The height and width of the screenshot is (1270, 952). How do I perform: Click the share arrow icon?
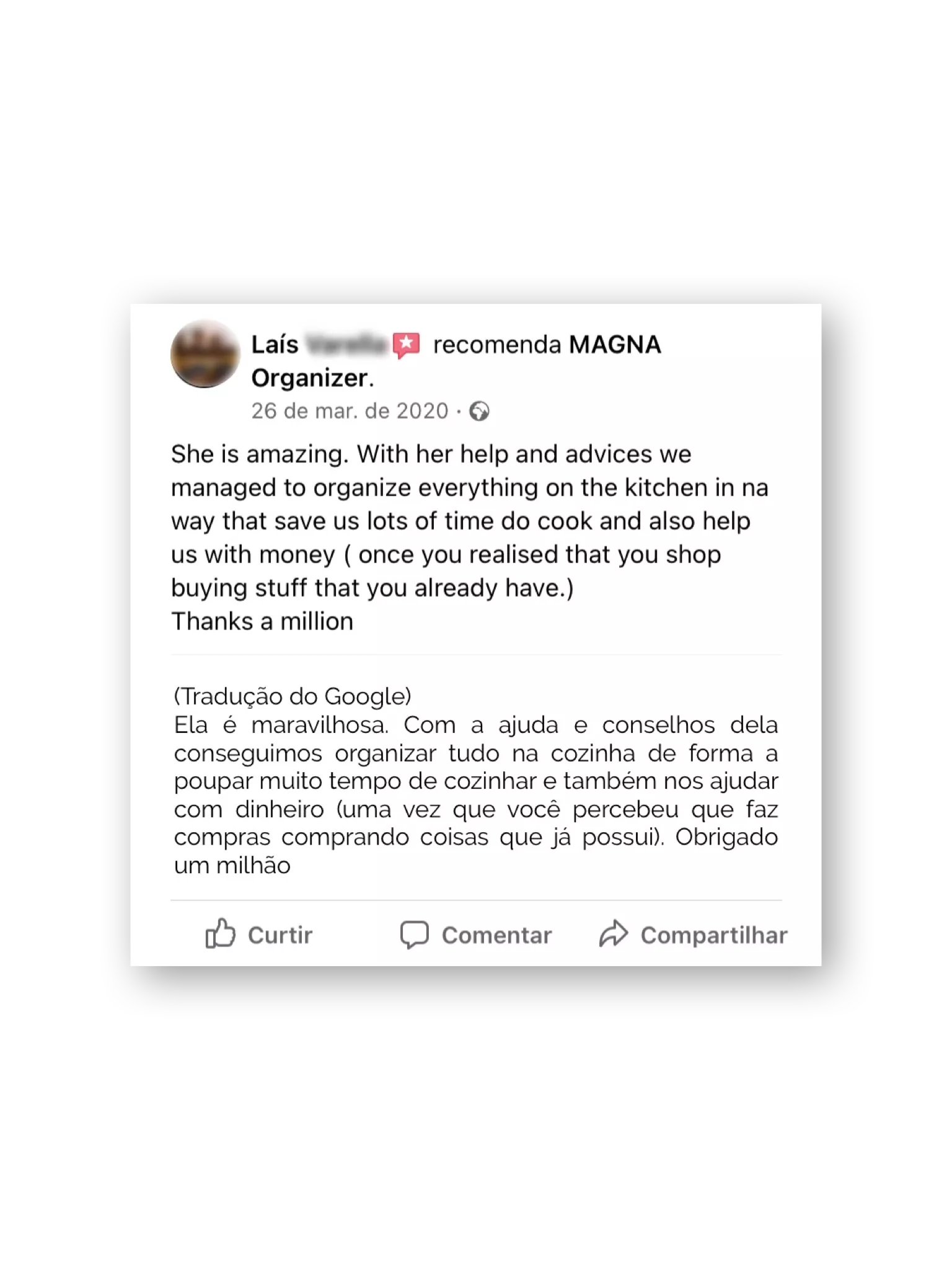(614, 934)
